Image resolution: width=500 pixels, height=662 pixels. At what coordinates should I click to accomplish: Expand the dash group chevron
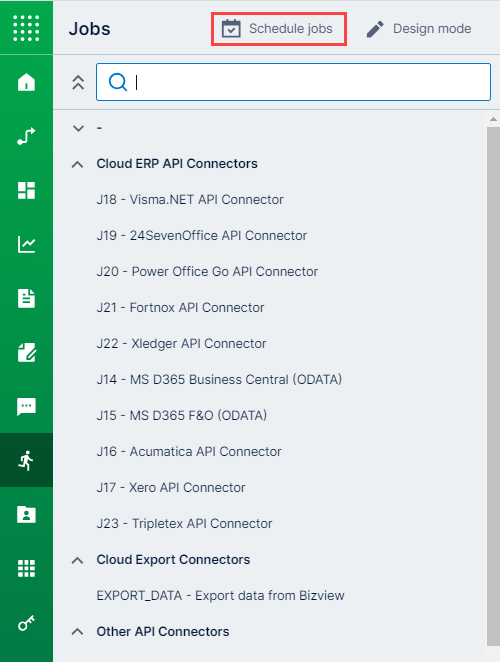(x=79, y=128)
